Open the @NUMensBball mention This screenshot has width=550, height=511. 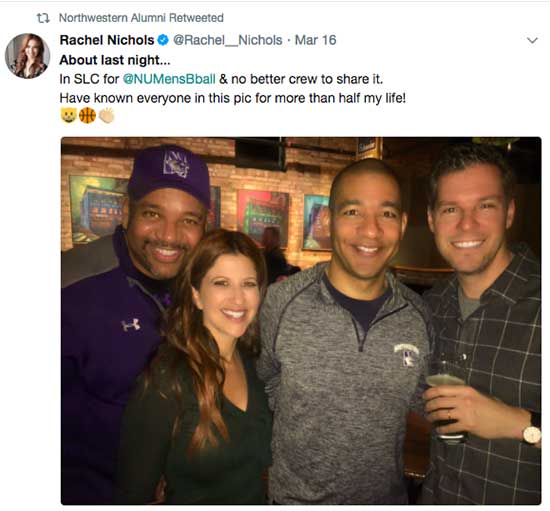pos(169,79)
